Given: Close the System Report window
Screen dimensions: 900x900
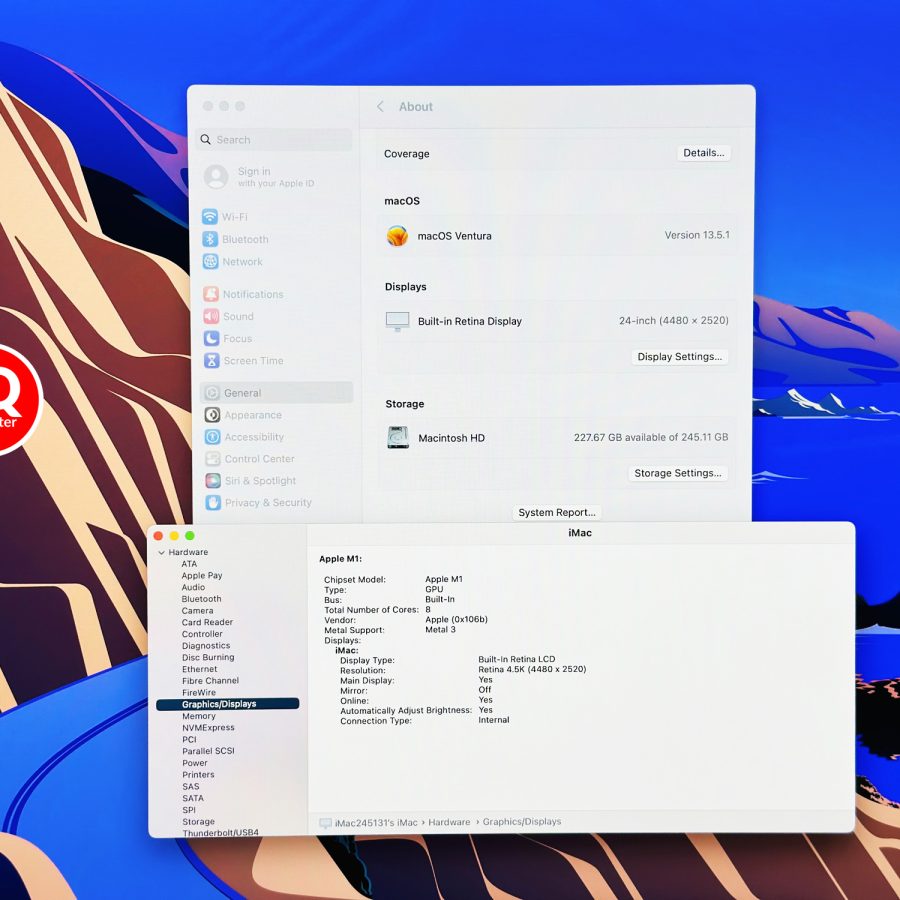Looking at the screenshot, I should coord(158,536).
